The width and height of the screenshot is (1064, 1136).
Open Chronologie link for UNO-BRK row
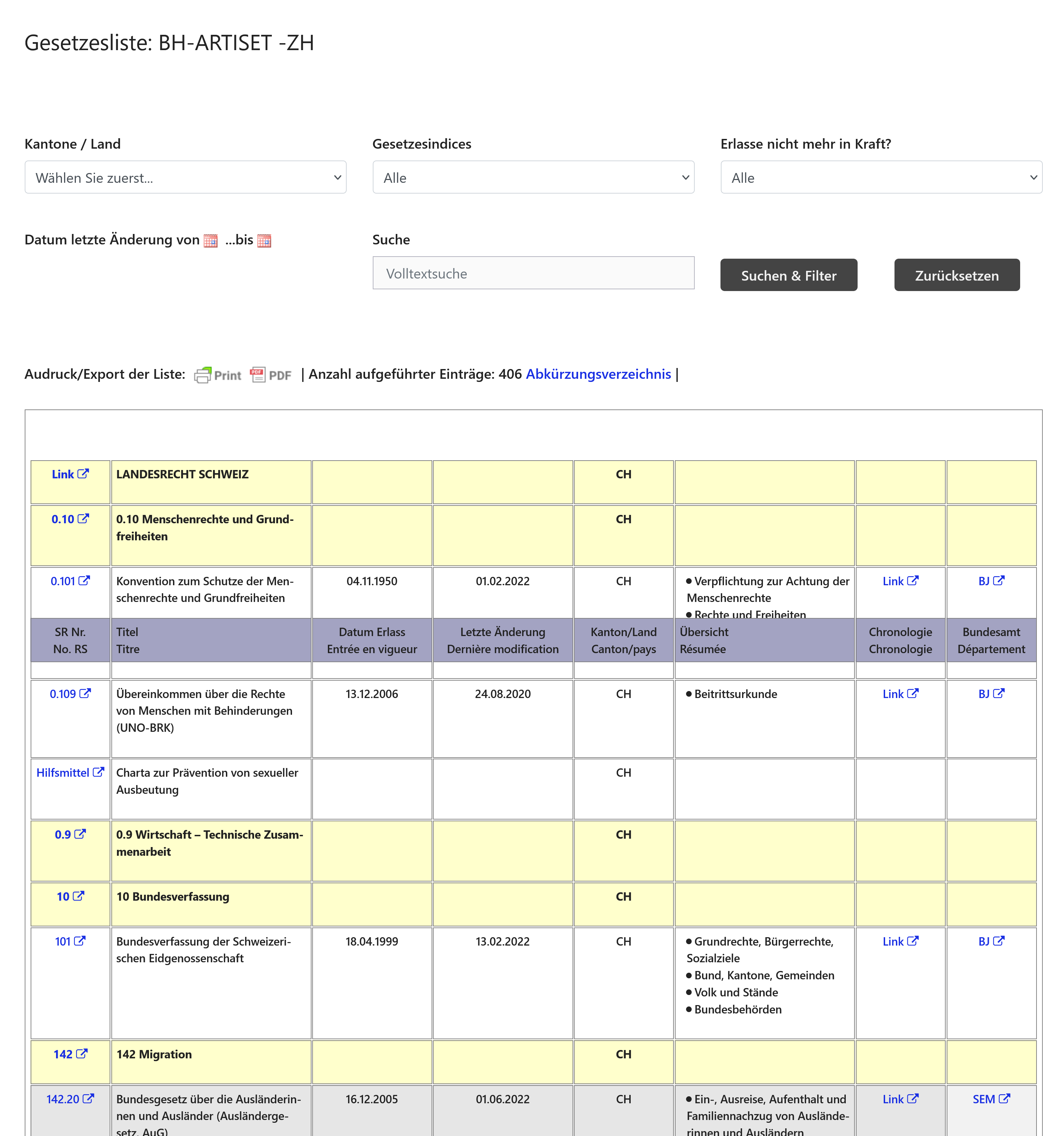tap(900, 694)
